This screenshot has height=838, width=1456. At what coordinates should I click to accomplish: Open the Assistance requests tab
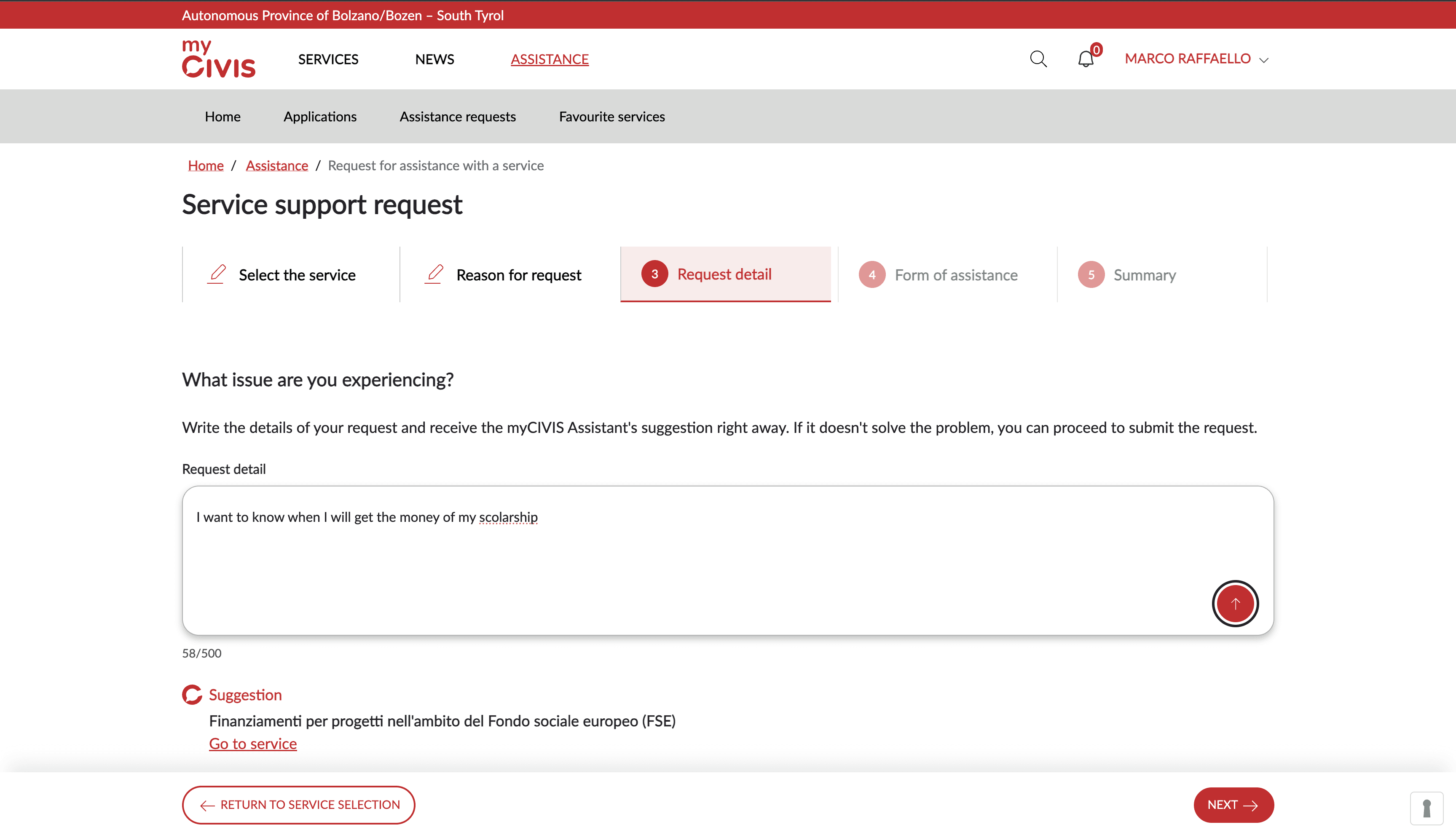pyautogui.click(x=457, y=116)
